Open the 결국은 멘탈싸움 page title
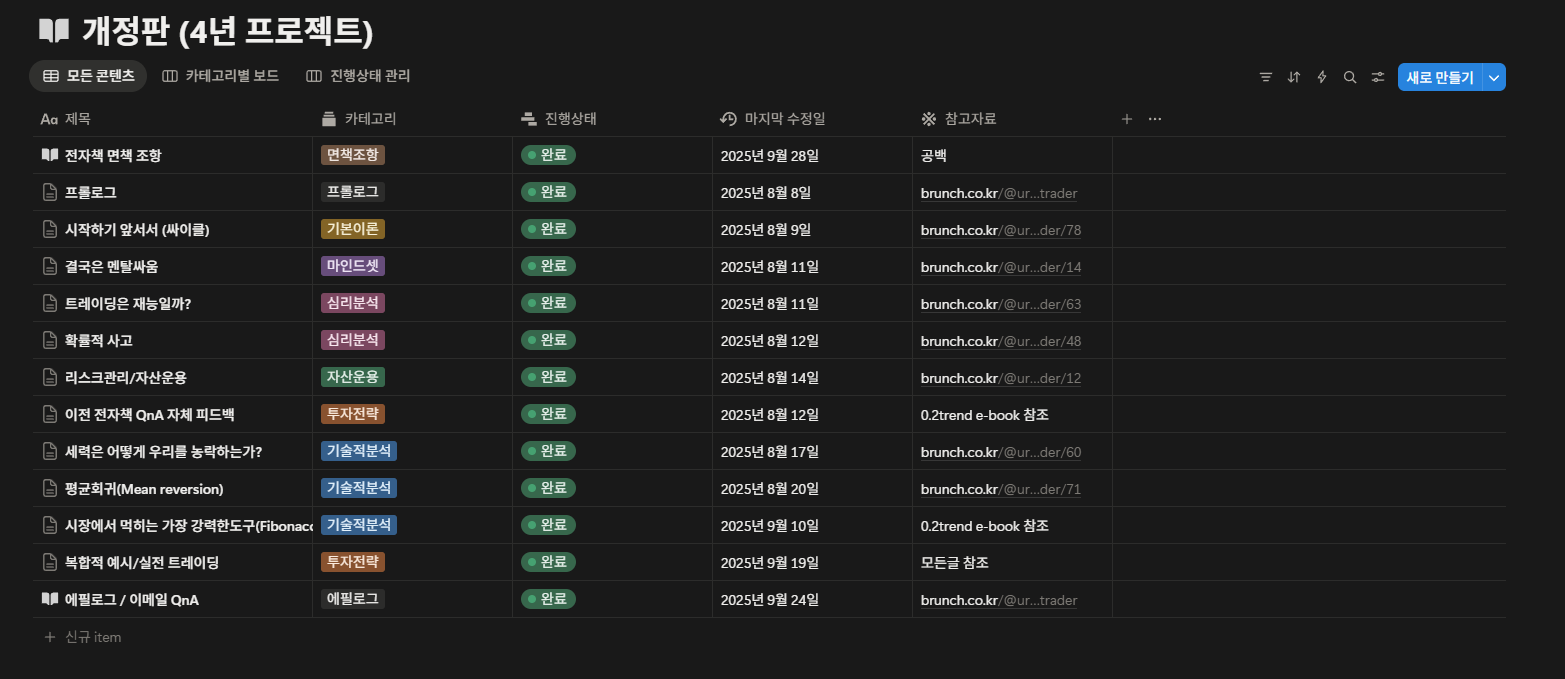The image size is (1565, 679). tap(111, 266)
